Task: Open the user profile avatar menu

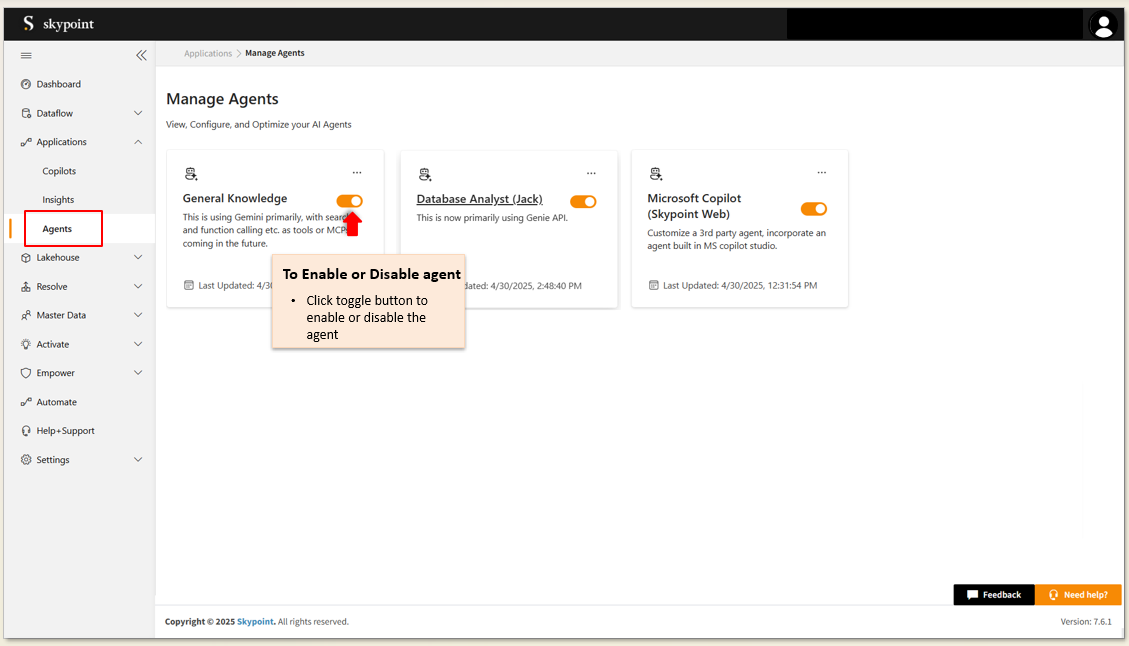Action: [x=1103, y=25]
